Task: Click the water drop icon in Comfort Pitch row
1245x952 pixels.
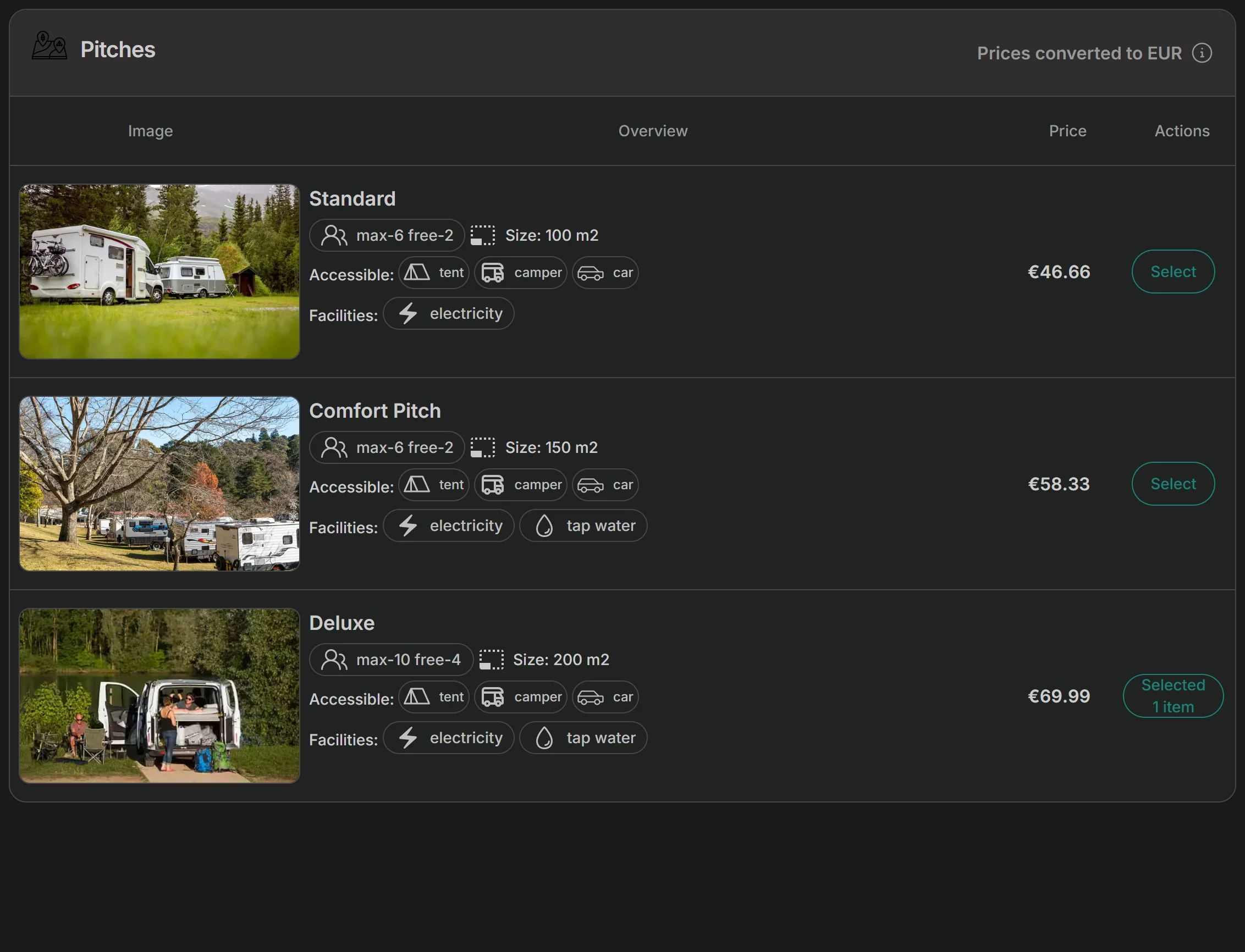Action: (x=544, y=526)
